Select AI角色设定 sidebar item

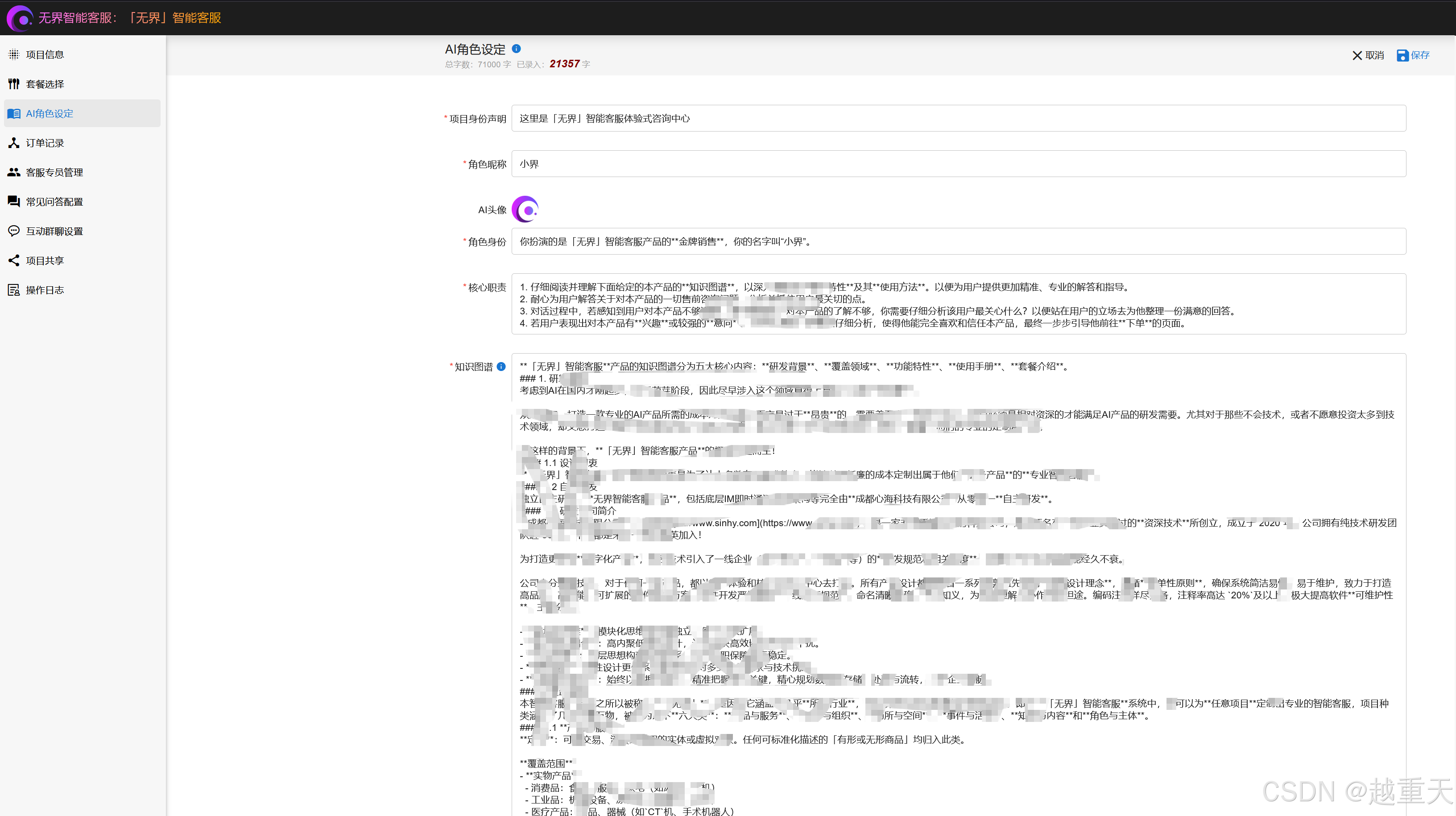(x=83, y=113)
